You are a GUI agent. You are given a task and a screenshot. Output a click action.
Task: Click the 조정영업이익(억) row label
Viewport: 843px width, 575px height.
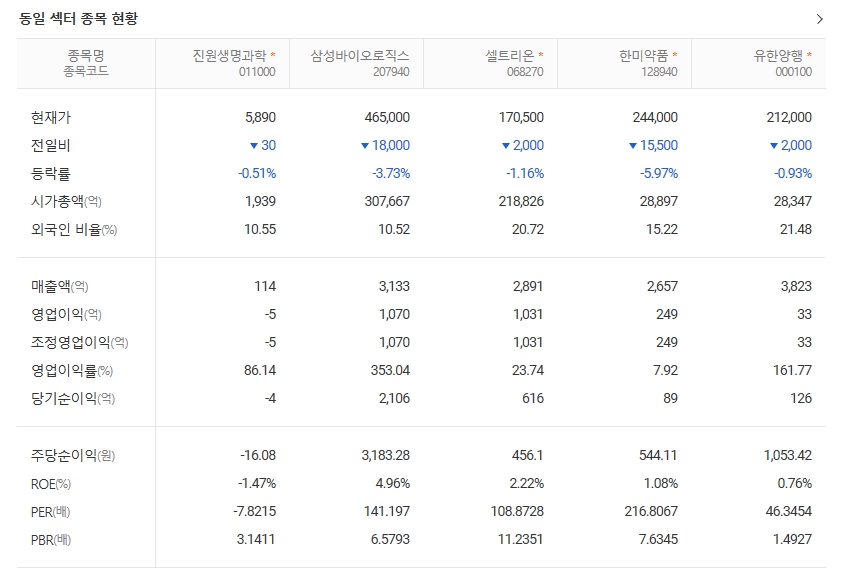[x=80, y=342]
